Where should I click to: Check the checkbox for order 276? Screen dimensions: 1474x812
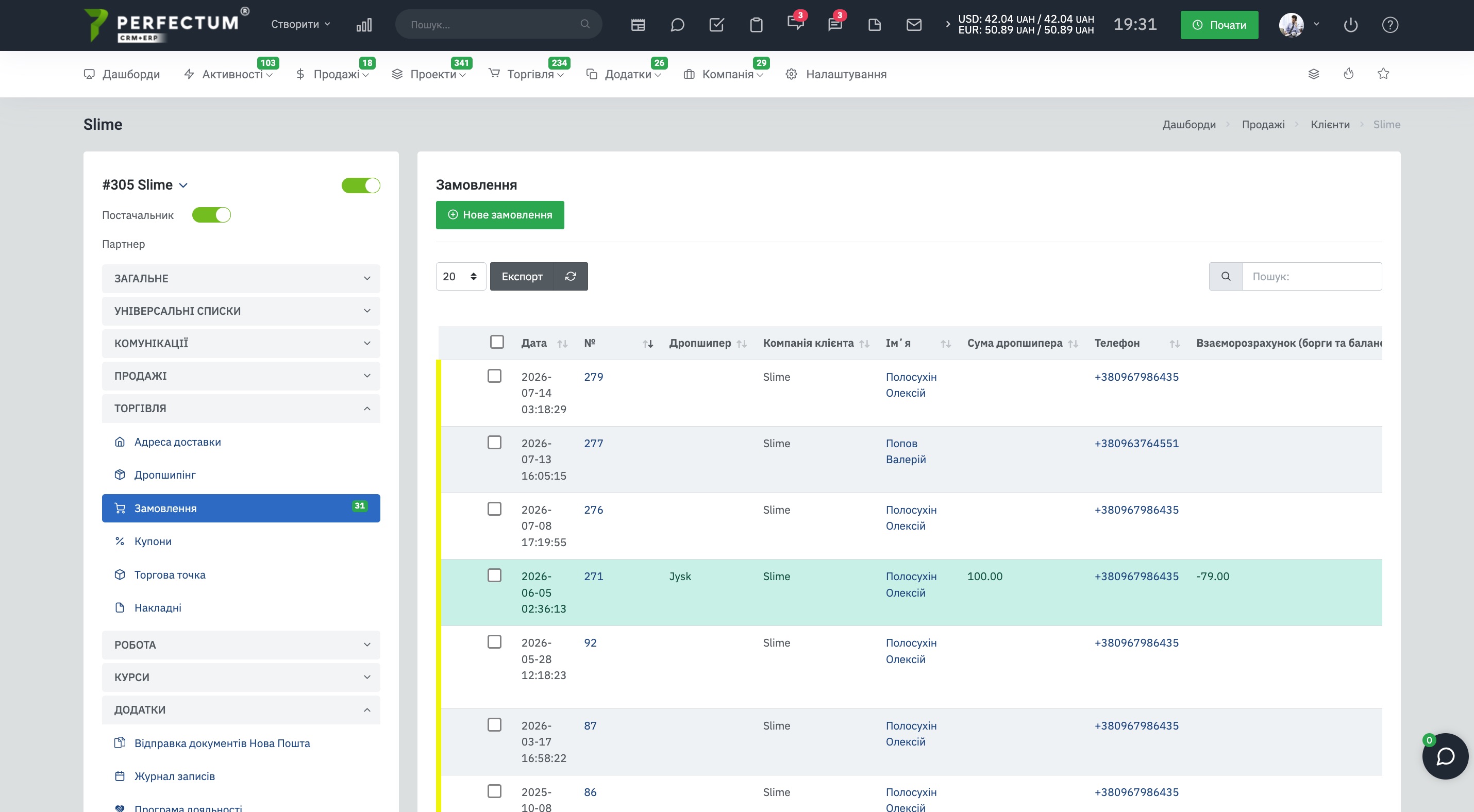click(495, 509)
